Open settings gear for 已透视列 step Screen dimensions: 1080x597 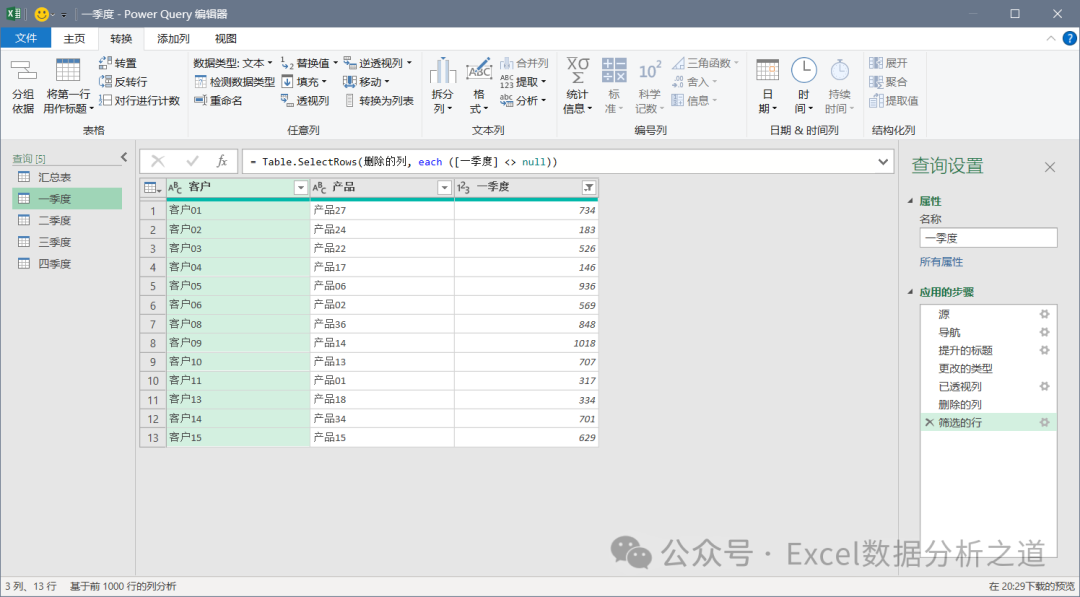1044,386
